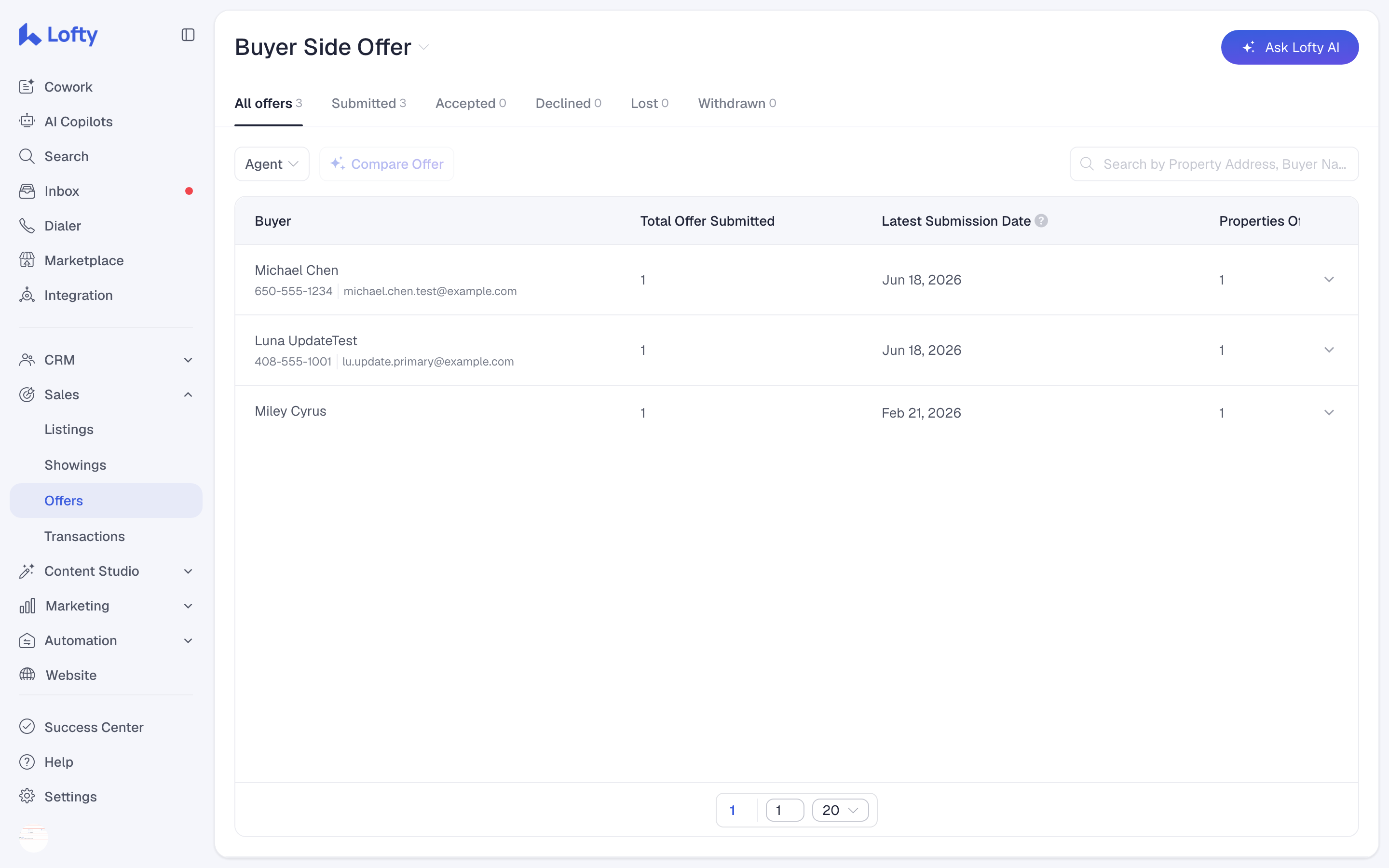Open the Settings gear icon
Image resolution: width=1389 pixels, height=868 pixels.
coord(27,796)
